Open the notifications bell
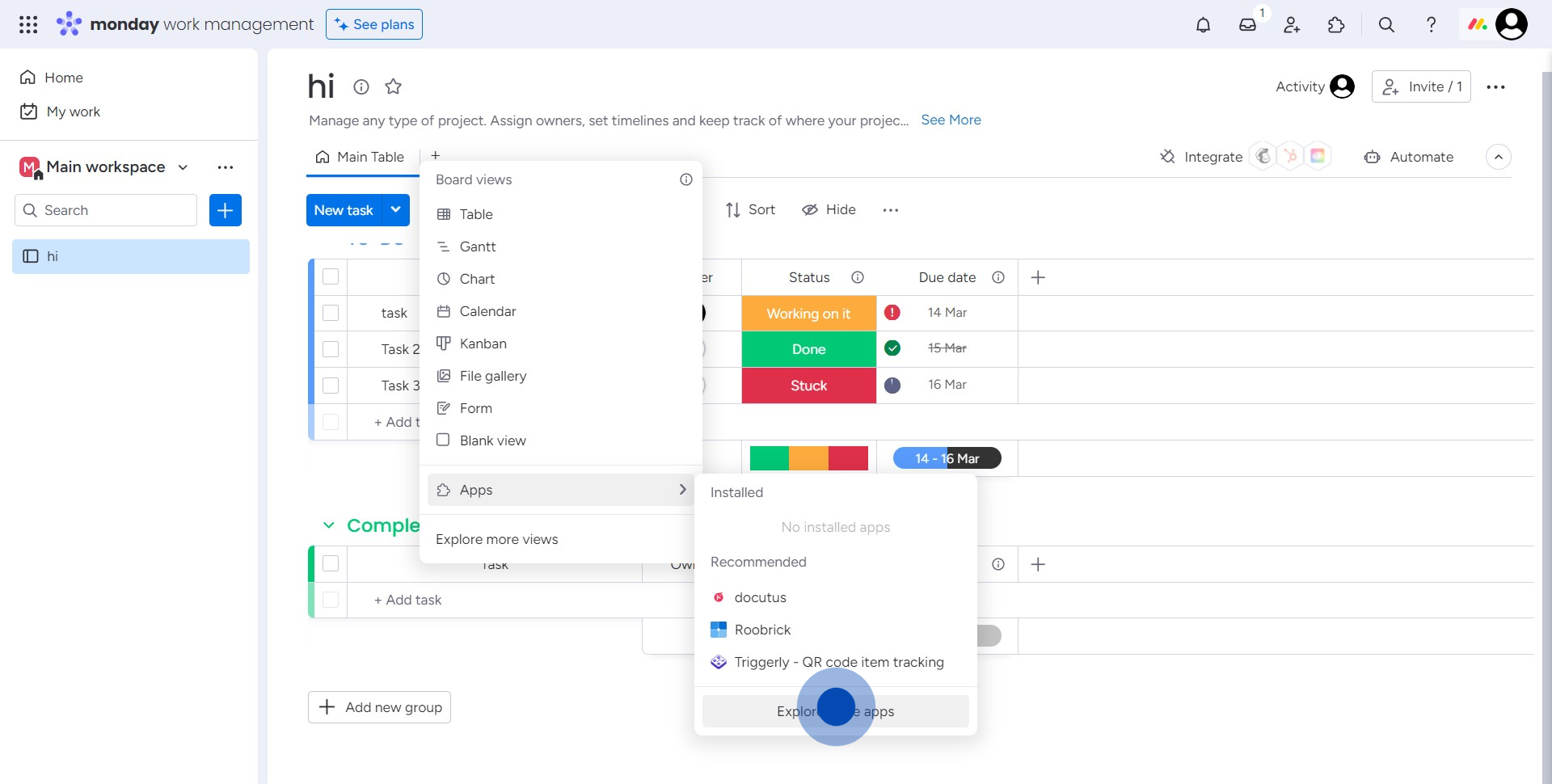Image resolution: width=1552 pixels, height=784 pixels. [1203, 25]
